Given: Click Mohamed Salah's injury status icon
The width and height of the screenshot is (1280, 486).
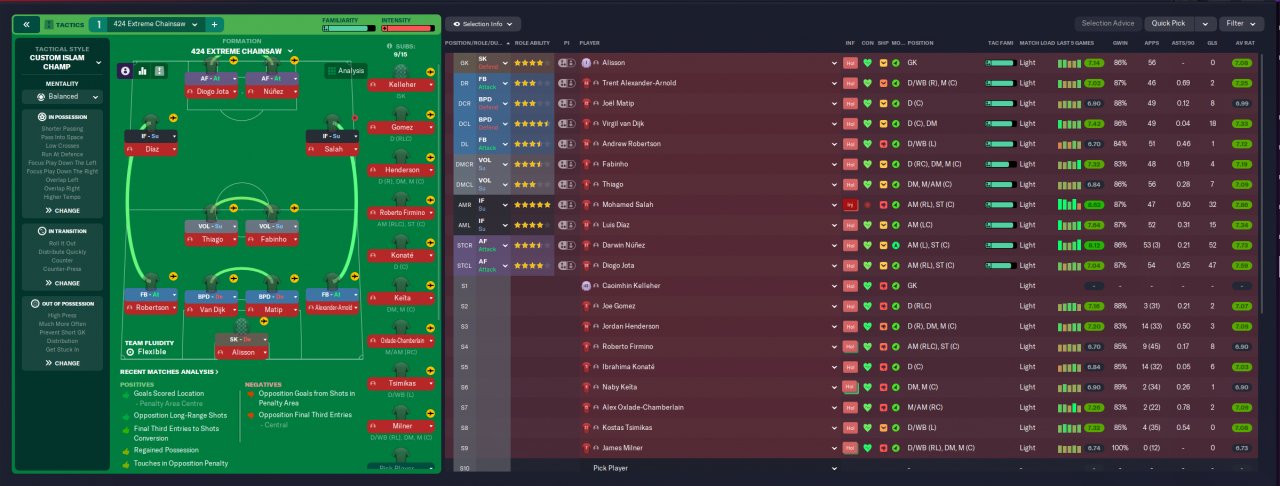Looking at the screenshot, I should tap(851, 205).
